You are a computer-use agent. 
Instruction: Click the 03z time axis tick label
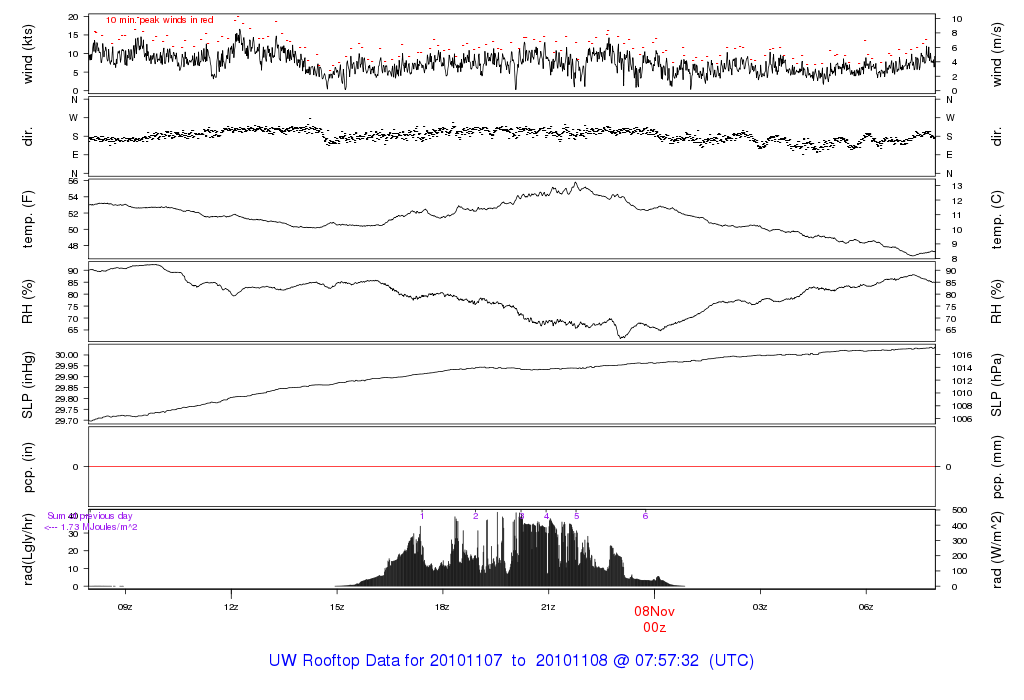[760, 607]
